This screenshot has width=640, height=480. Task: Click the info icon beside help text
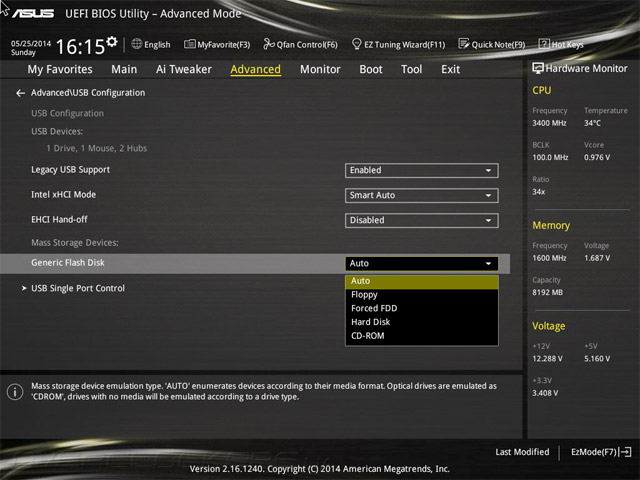15,392
